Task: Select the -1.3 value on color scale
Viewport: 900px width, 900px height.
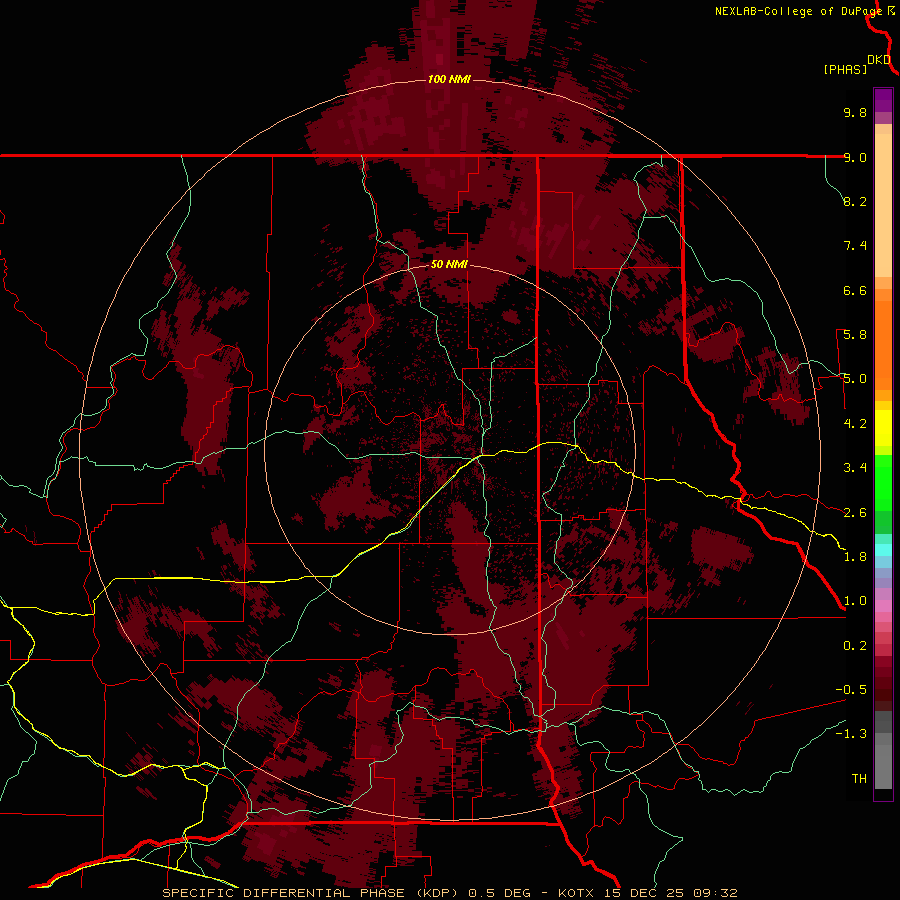Action: tap(851, 734)
